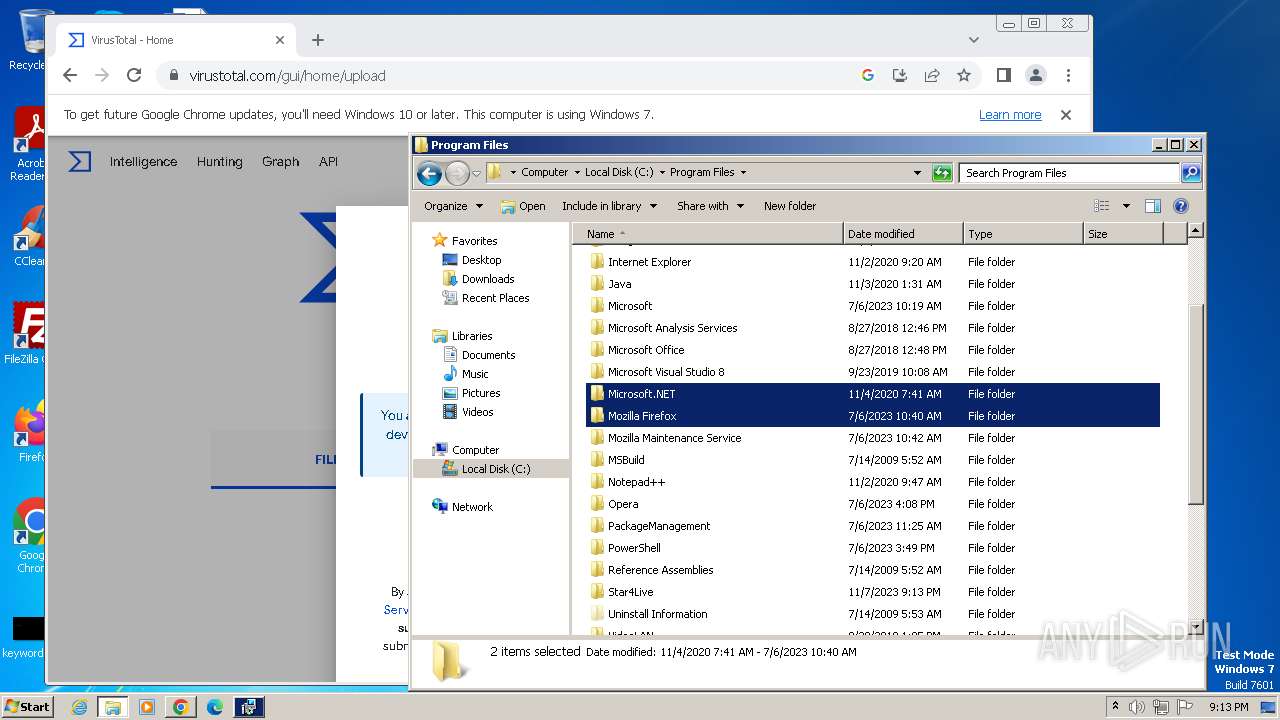Select Local Disk (C:) in navigation pane
This screenshot has height=720, width=1280.
[x=496, y=469]
